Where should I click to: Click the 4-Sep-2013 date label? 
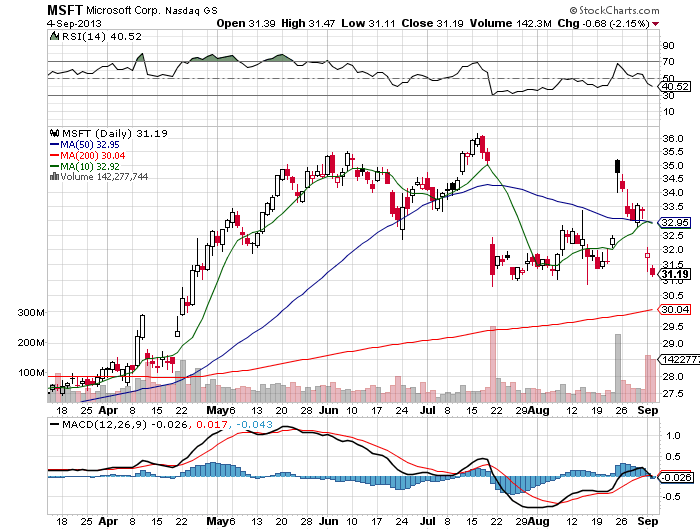coord(74,24)
